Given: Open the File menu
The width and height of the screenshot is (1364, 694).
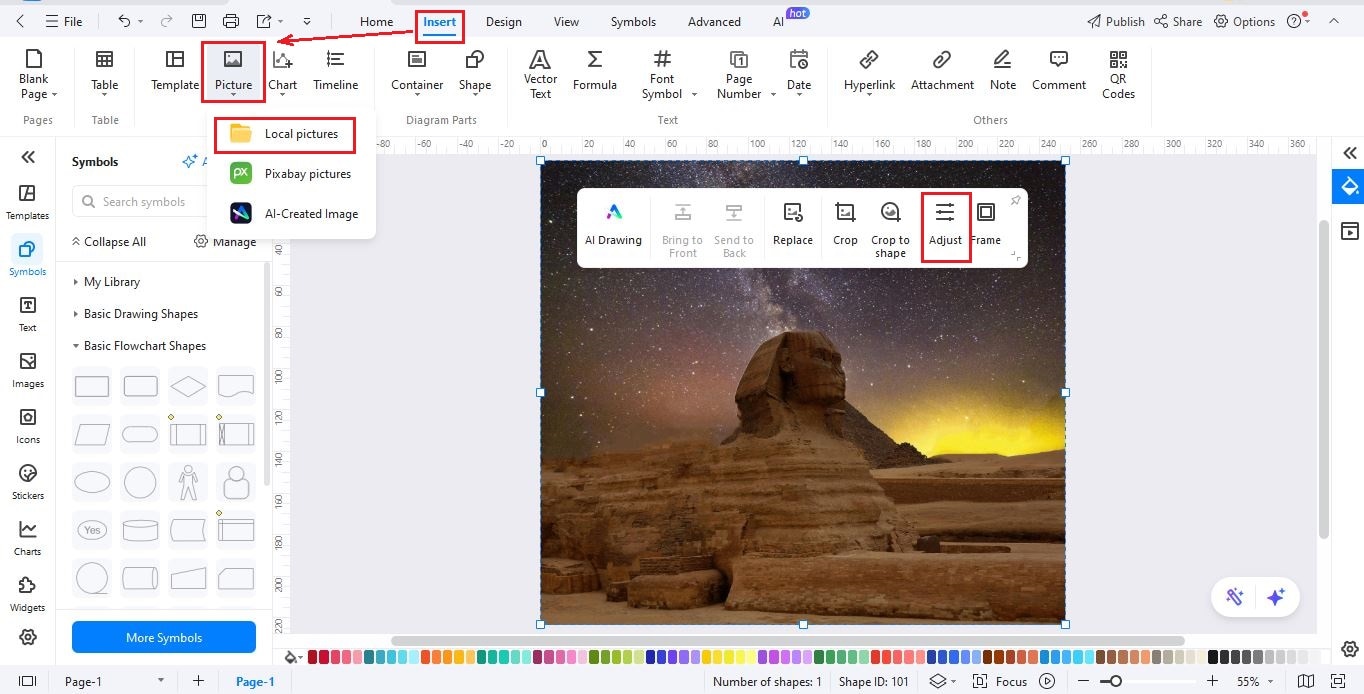Looking at the screenshot, I should 63,21.
